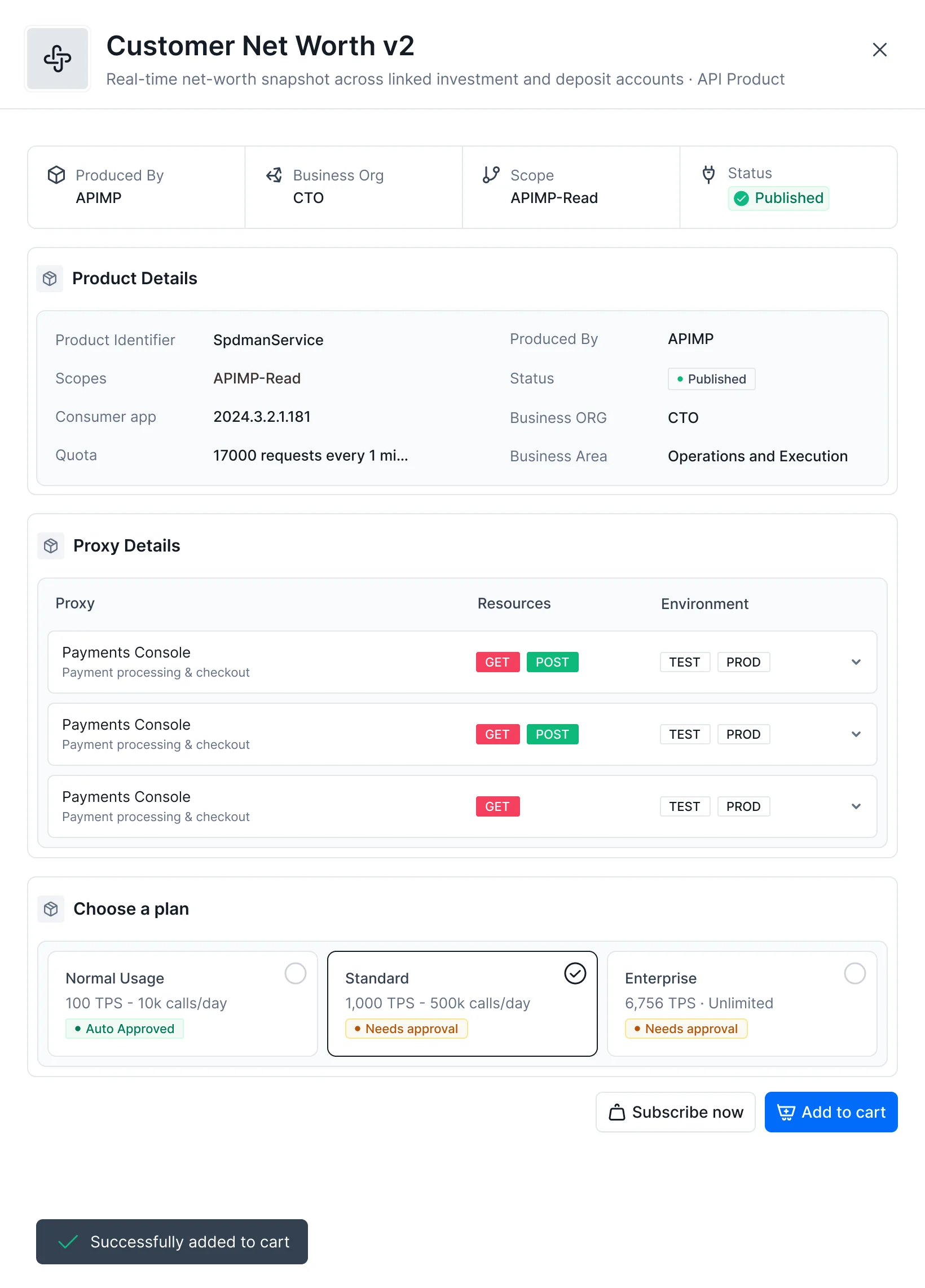Click the Published status chip in Product Details
The width and height of the screenshot is (925, 1288).
coord(711,380)
